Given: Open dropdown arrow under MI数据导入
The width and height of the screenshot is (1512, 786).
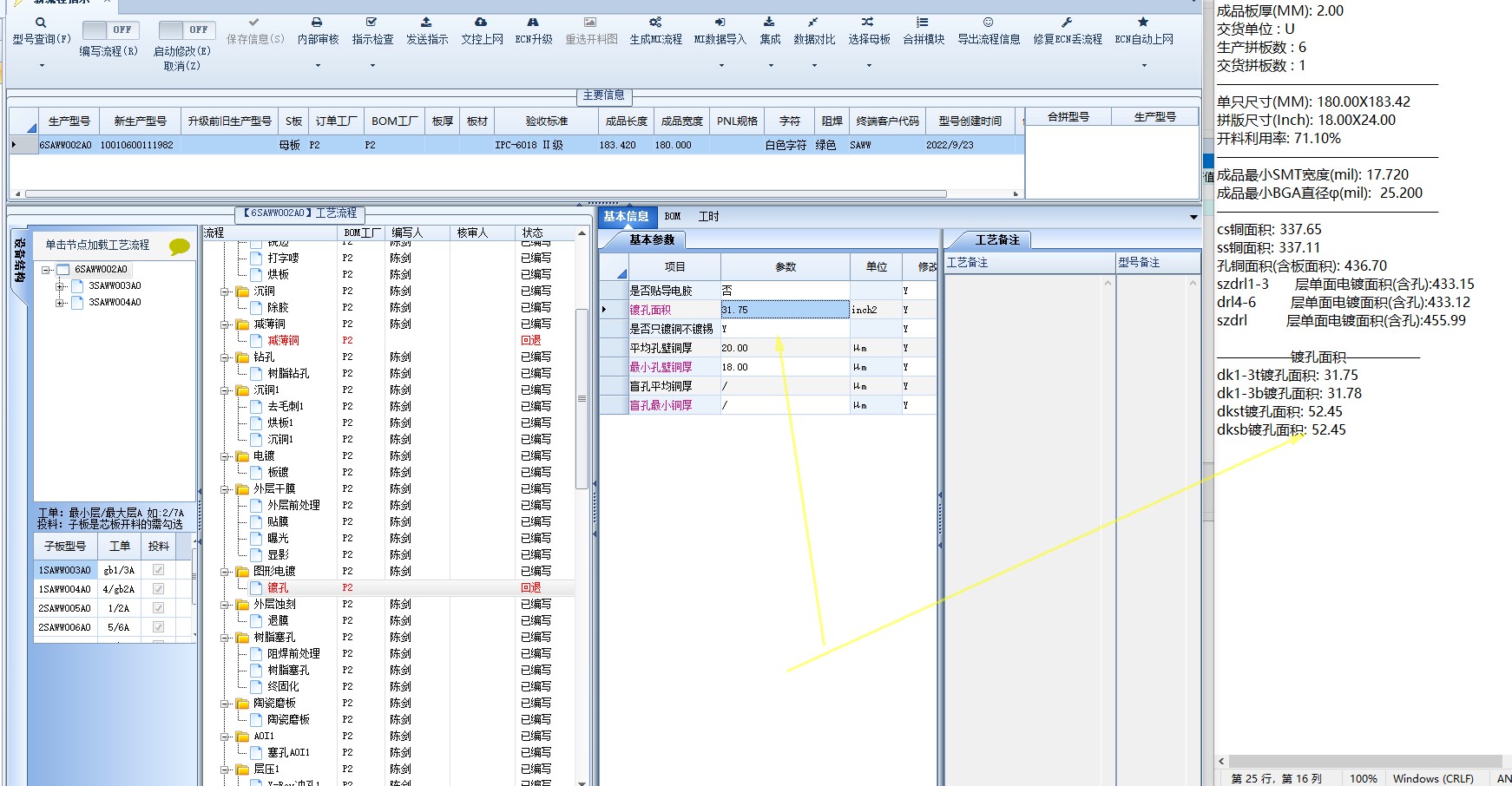Looking at the screenshot, I should [720, 66].
